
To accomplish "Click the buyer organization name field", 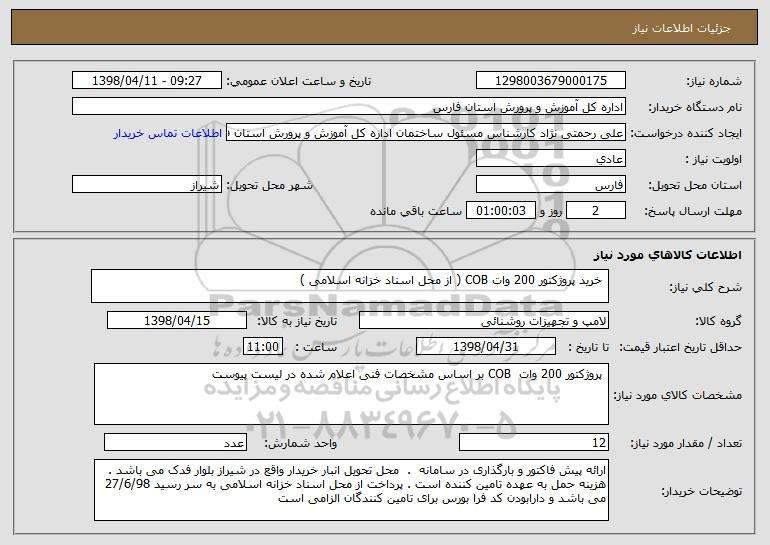I will click(x=349, y=107).
